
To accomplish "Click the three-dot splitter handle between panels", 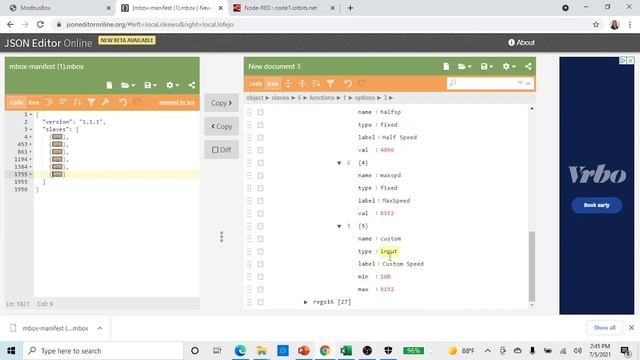I will coord(222,237).
